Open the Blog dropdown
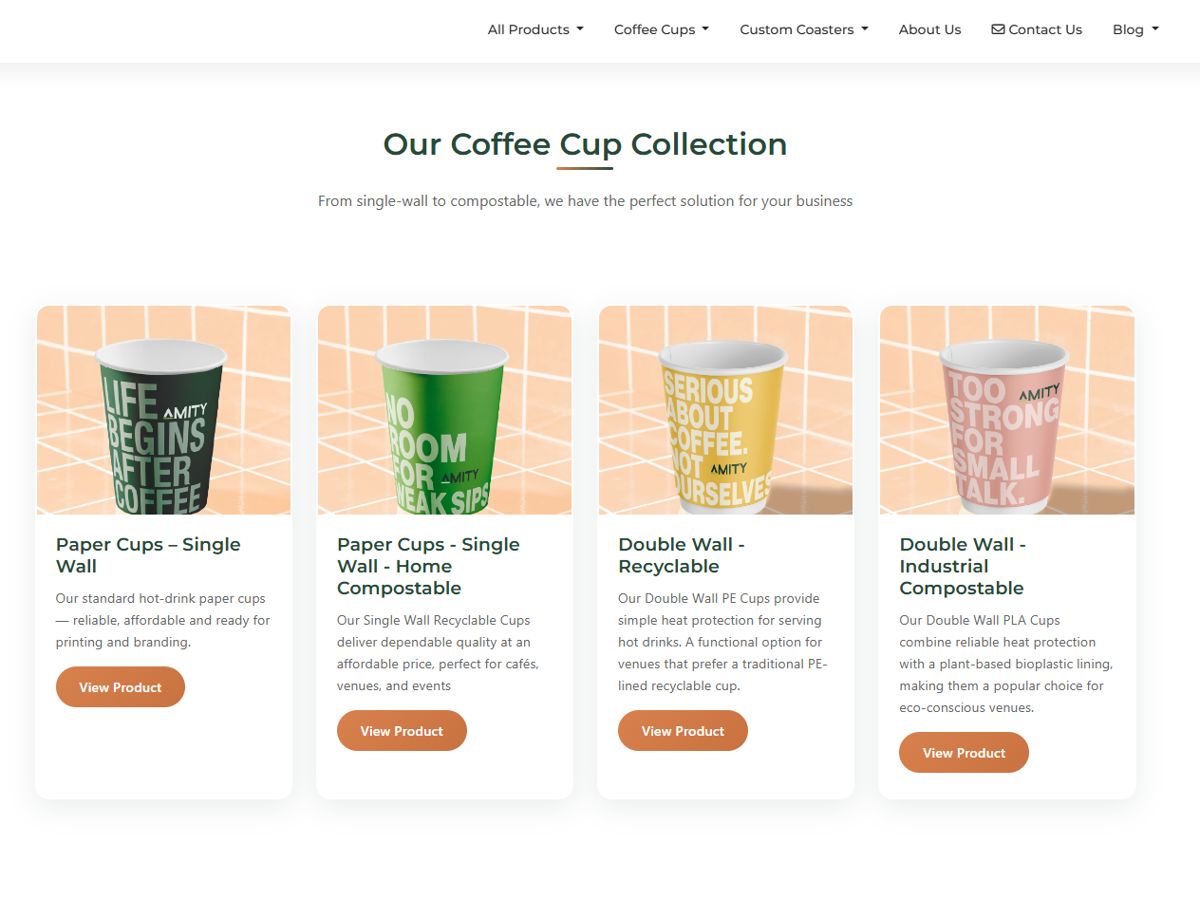 click(1136, 30)
